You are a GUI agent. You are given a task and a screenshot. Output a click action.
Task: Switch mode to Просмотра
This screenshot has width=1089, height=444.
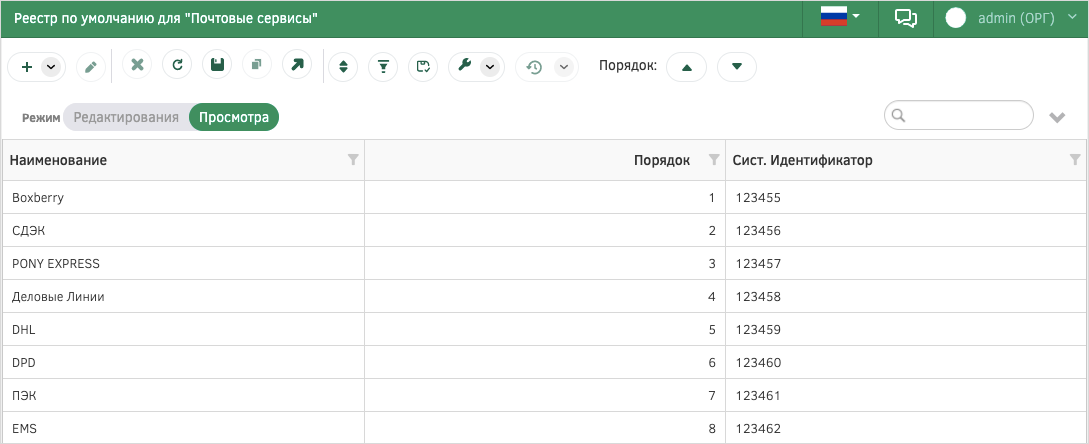pos(234,117)
